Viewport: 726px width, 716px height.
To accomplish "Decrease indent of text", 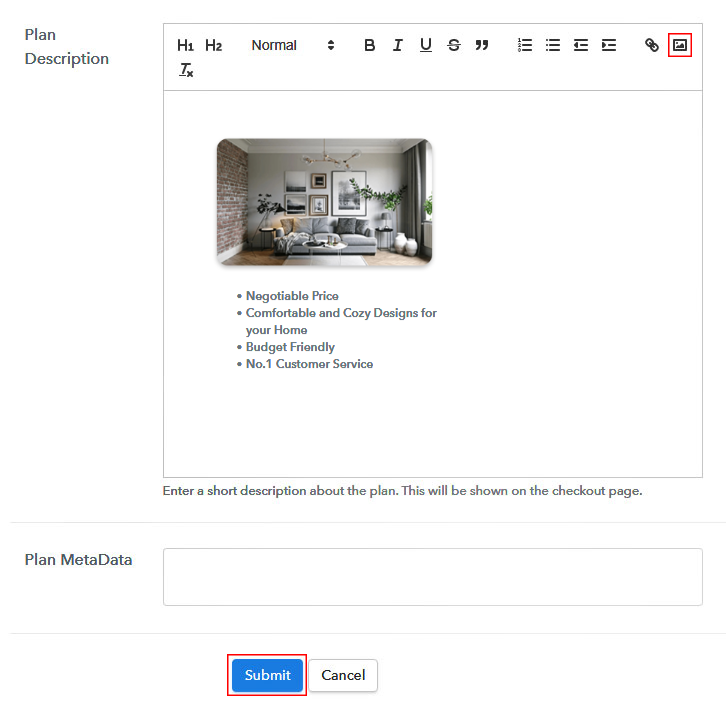I will point(581,45).
